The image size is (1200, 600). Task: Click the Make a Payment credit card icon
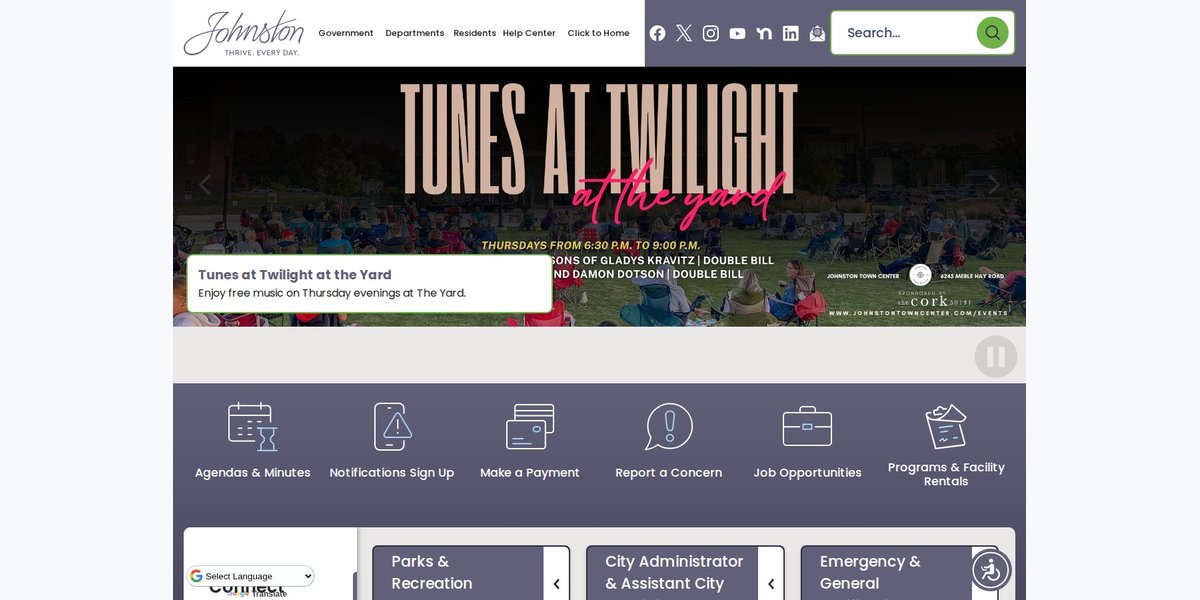tap(530, 427)
